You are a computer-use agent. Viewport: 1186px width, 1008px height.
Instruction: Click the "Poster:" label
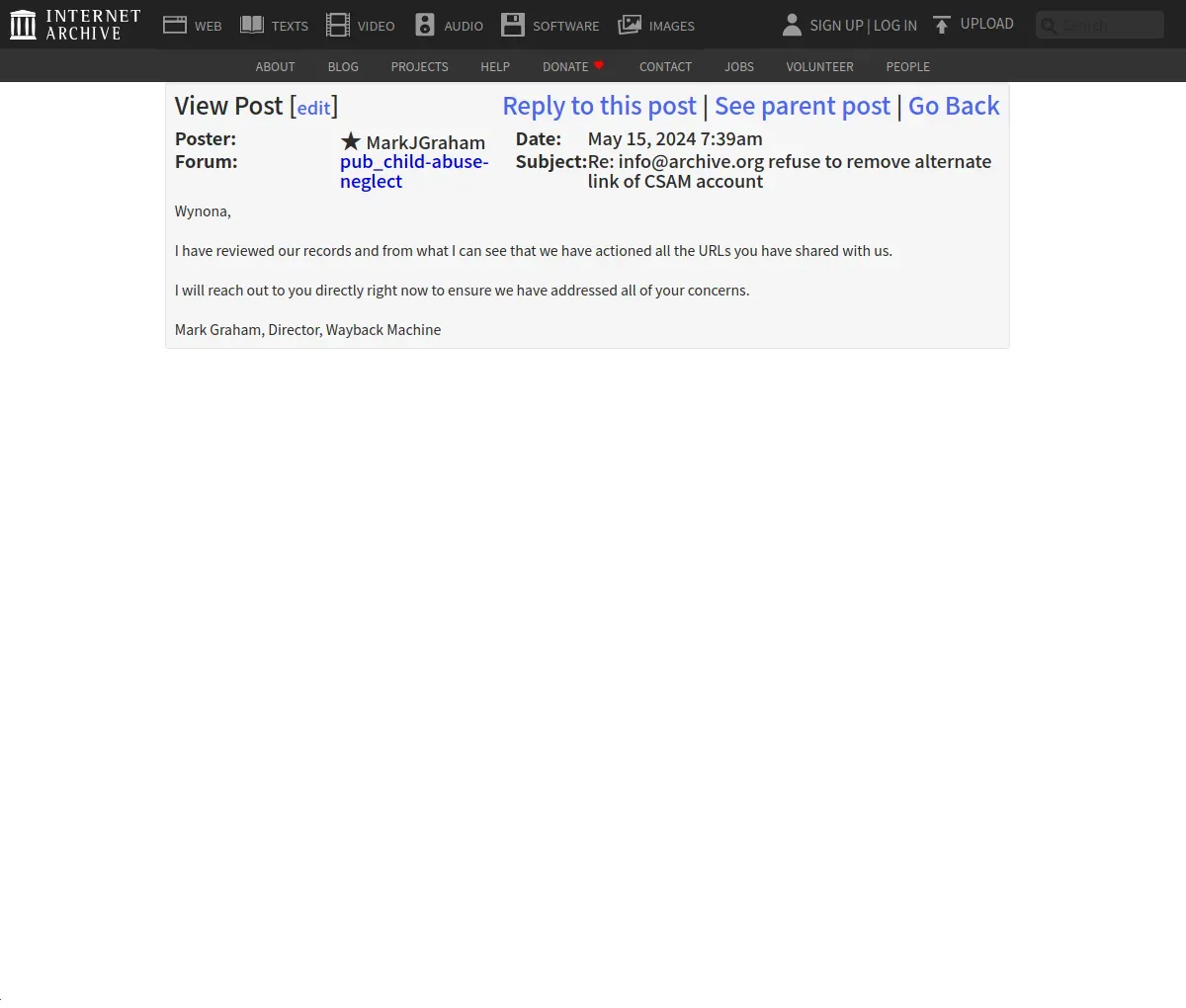[x=206, y=138]
